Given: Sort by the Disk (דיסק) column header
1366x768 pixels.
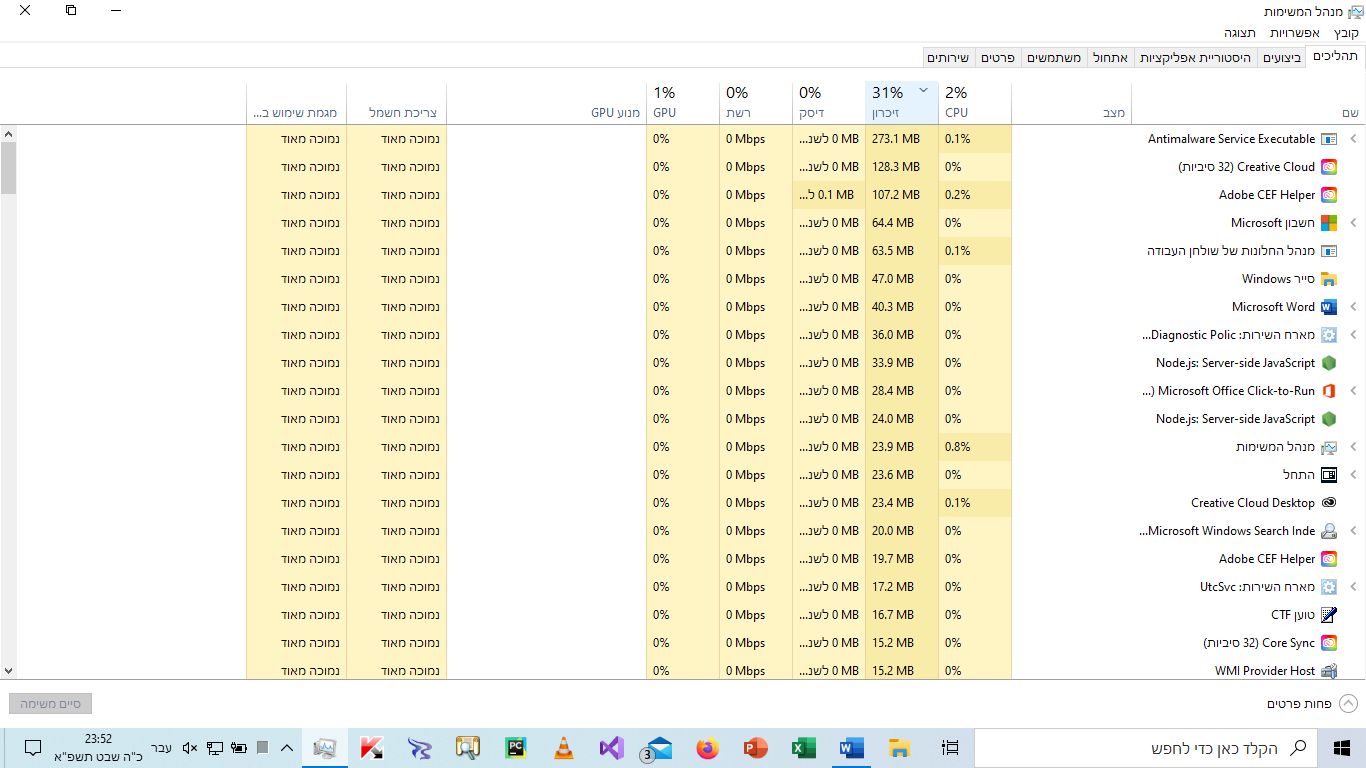Looking at the screenshot, I should point(829,102).
